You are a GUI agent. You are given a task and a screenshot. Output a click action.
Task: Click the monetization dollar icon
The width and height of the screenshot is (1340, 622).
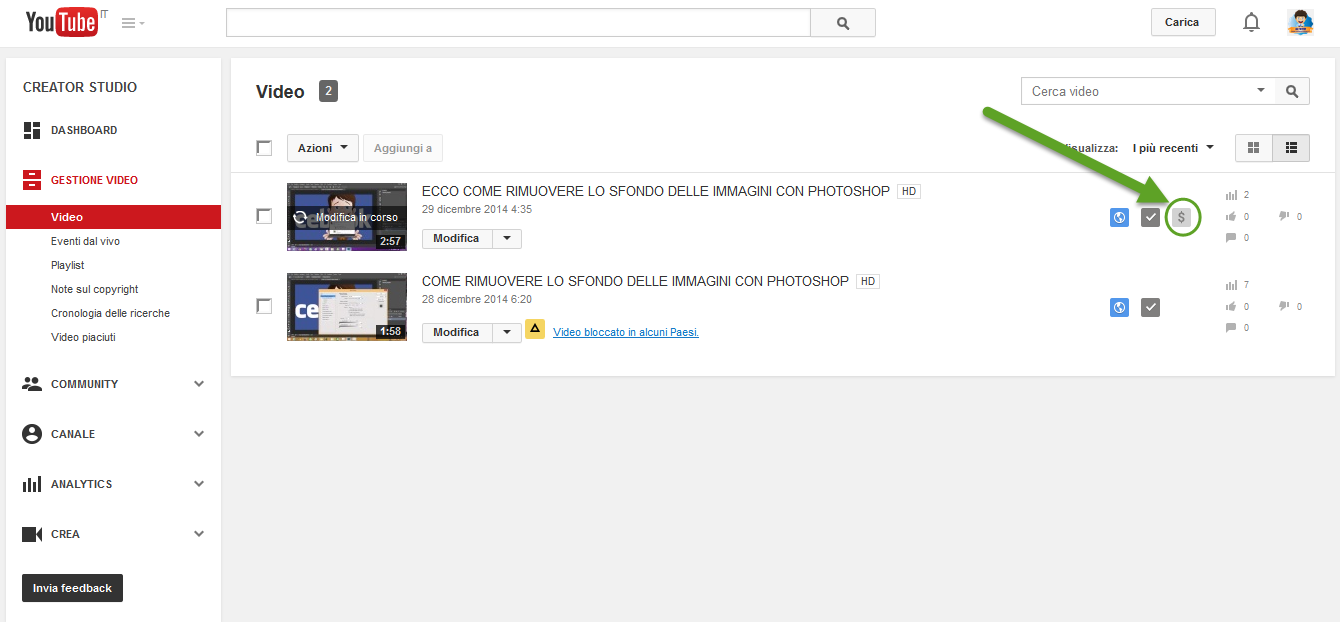pos(1181,217)
